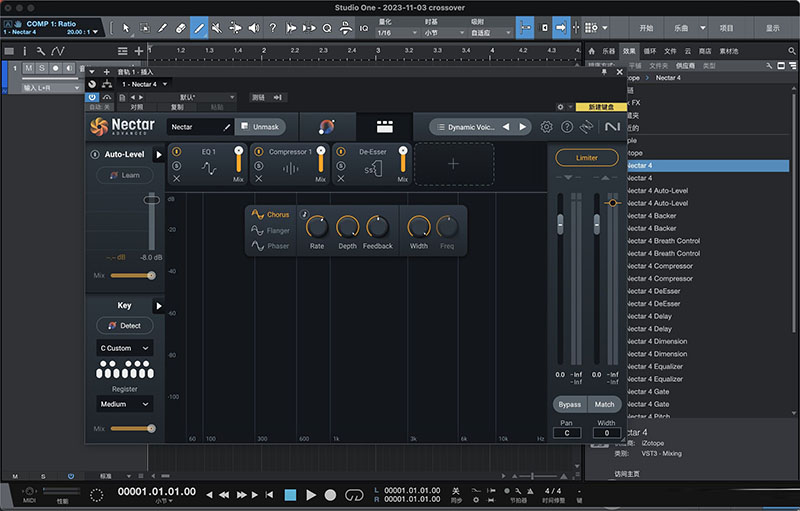Click the Pan value field showing C
This screenshot has height=511, width=800.
(x=566, y=433)
